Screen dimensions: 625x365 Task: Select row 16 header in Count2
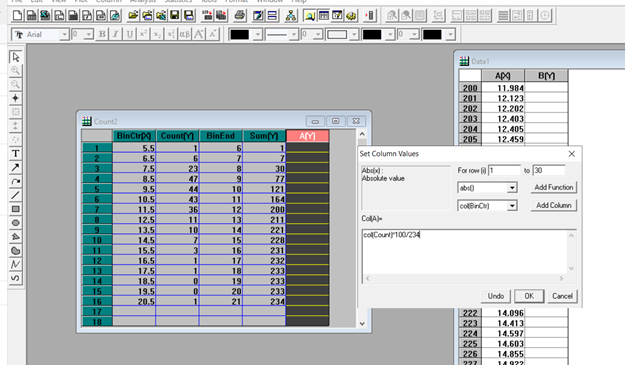pos(97,301)
